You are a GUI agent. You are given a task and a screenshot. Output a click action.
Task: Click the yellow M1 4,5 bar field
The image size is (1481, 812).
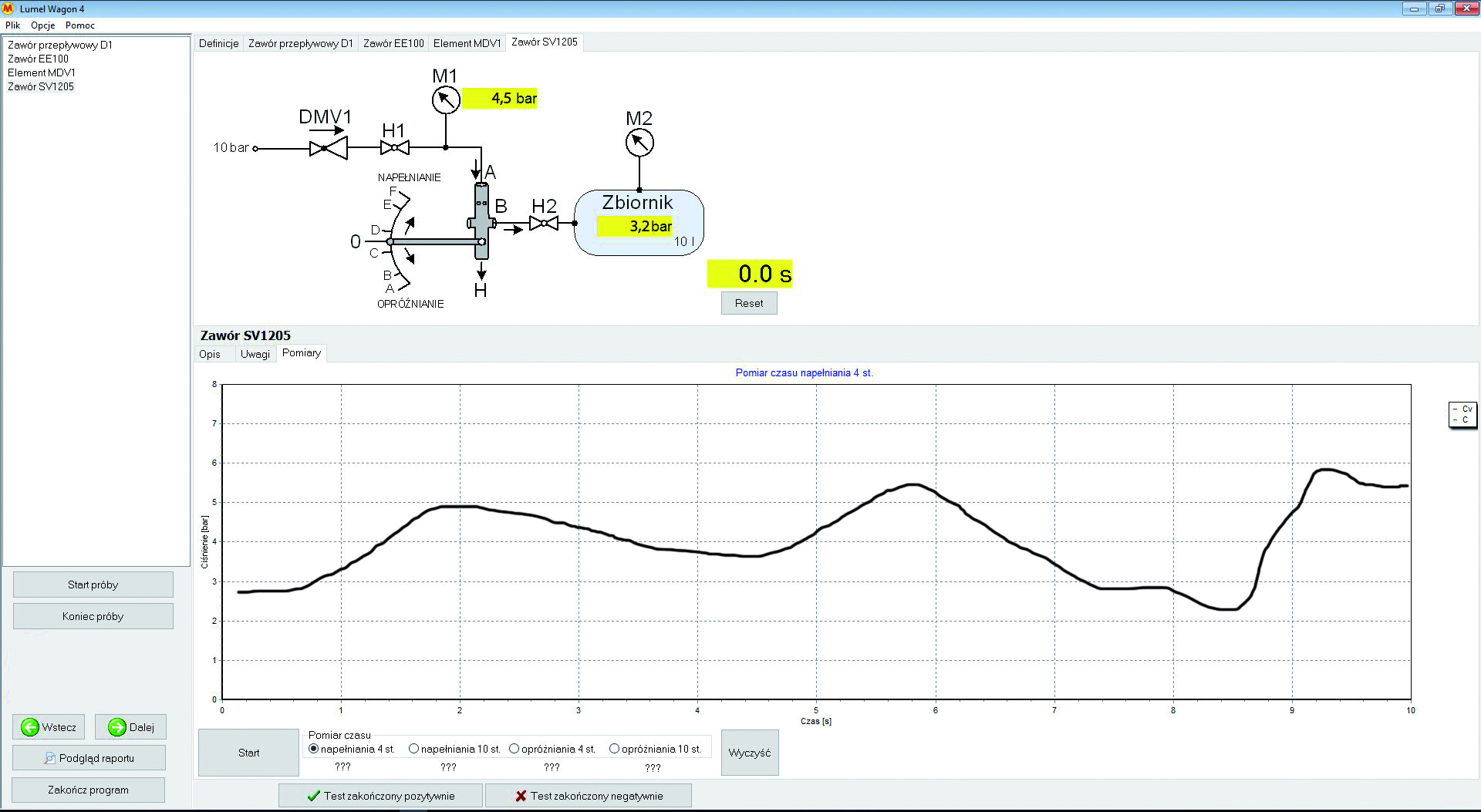tap(500, 99)
